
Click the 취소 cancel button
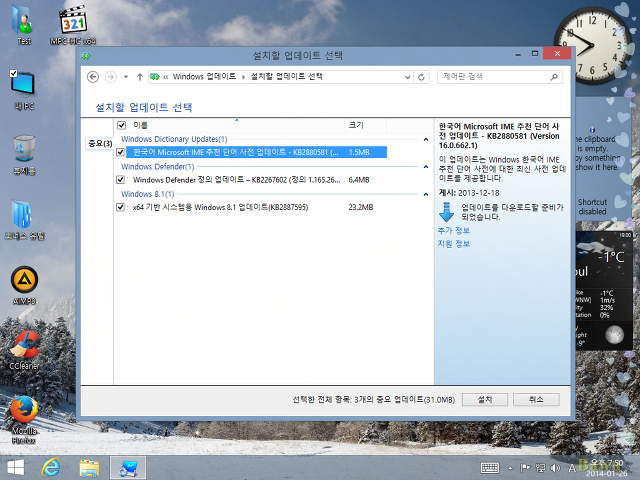pyautogui.click(x=536, y=400)
